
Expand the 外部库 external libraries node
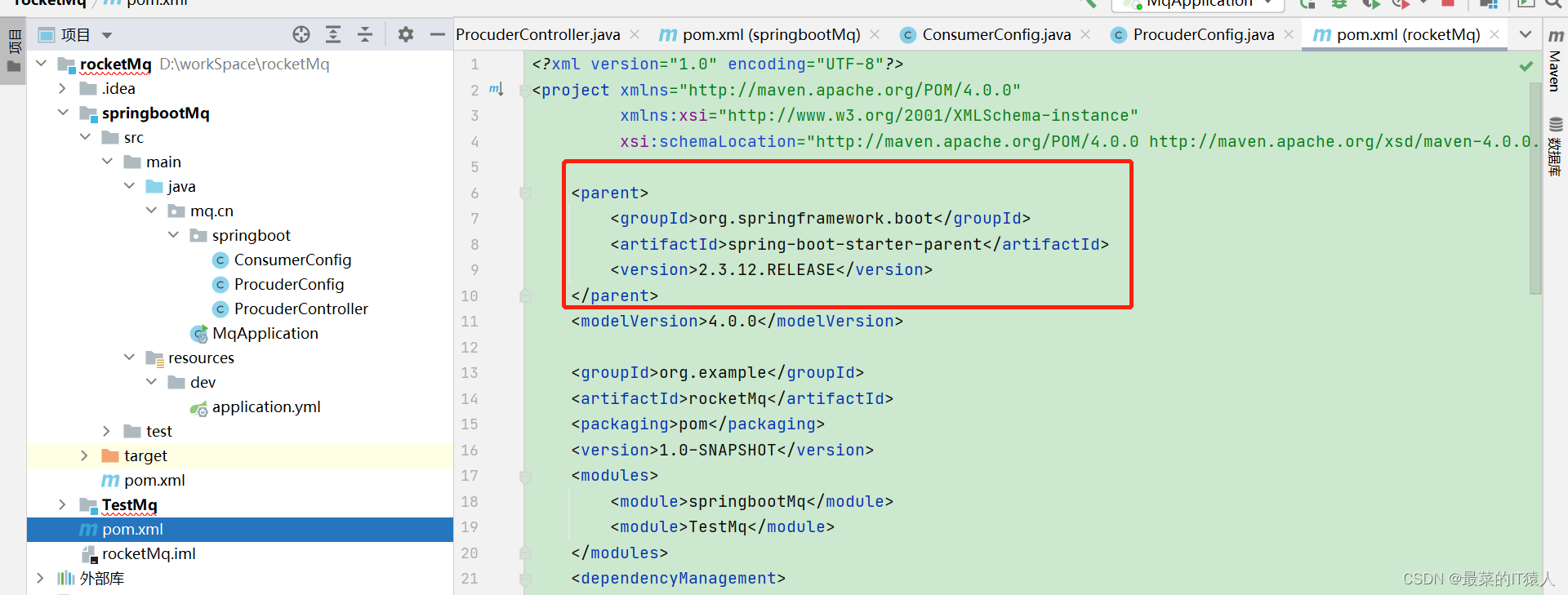point(41,578)
